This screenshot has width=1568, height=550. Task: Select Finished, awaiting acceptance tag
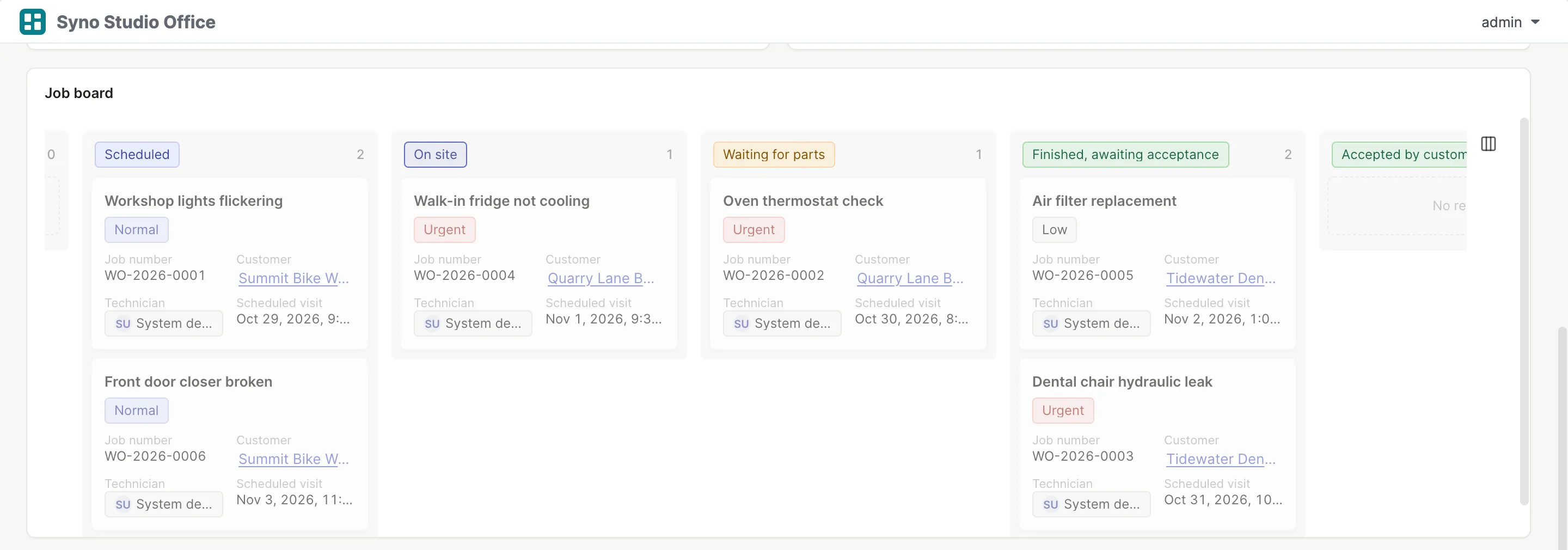(x=1125, y=155)
